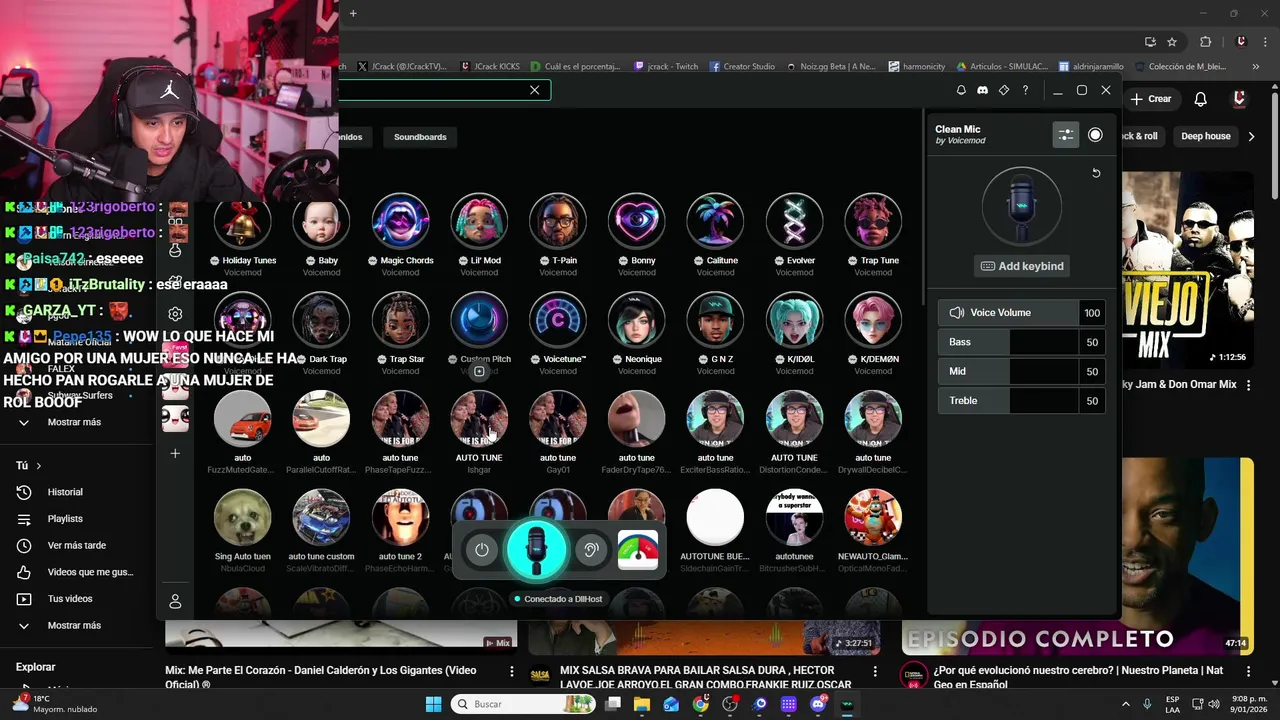Pick the Evolver voice

click(794, 222)
